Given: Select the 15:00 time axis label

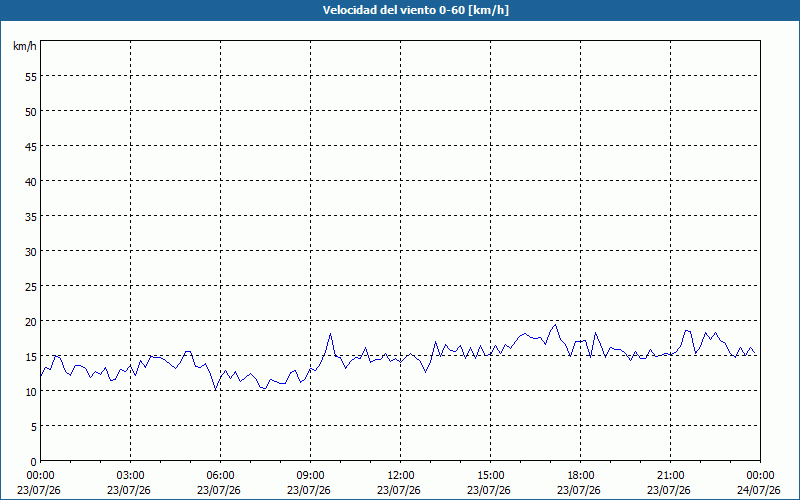Looking at the screenshot, I should (x=490, y=476).
